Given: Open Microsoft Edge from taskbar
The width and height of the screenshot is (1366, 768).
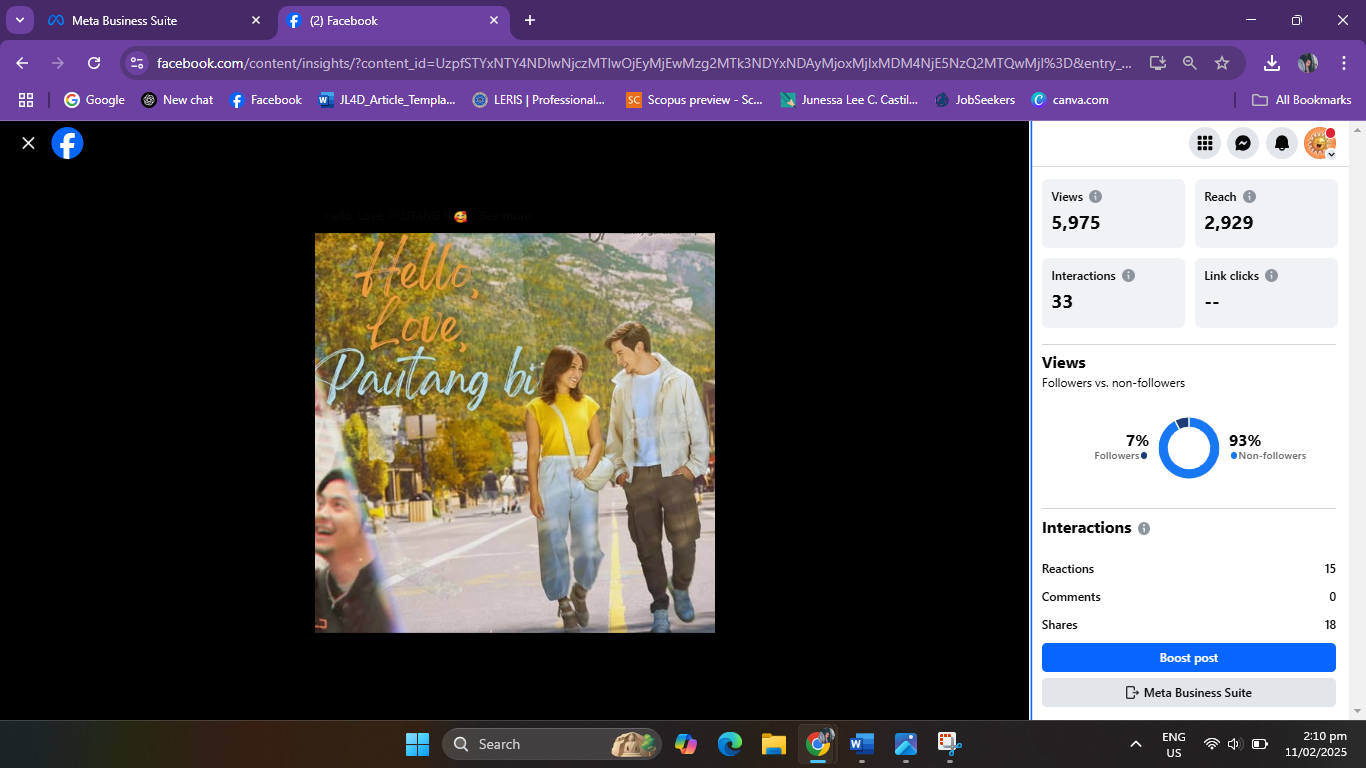Looking at the screenshot, I should (730, 744).
